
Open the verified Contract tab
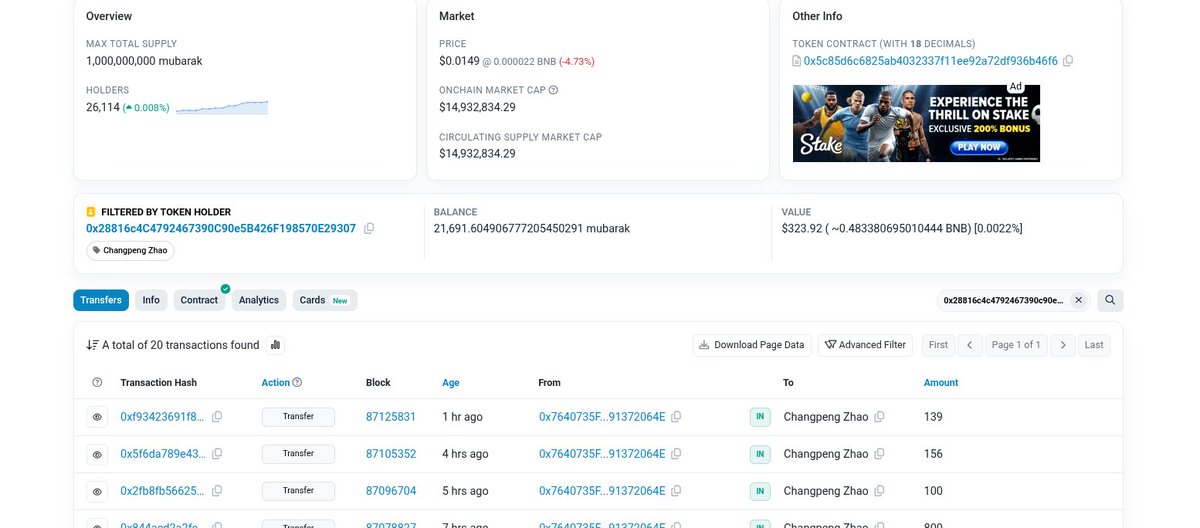point(199,300)
